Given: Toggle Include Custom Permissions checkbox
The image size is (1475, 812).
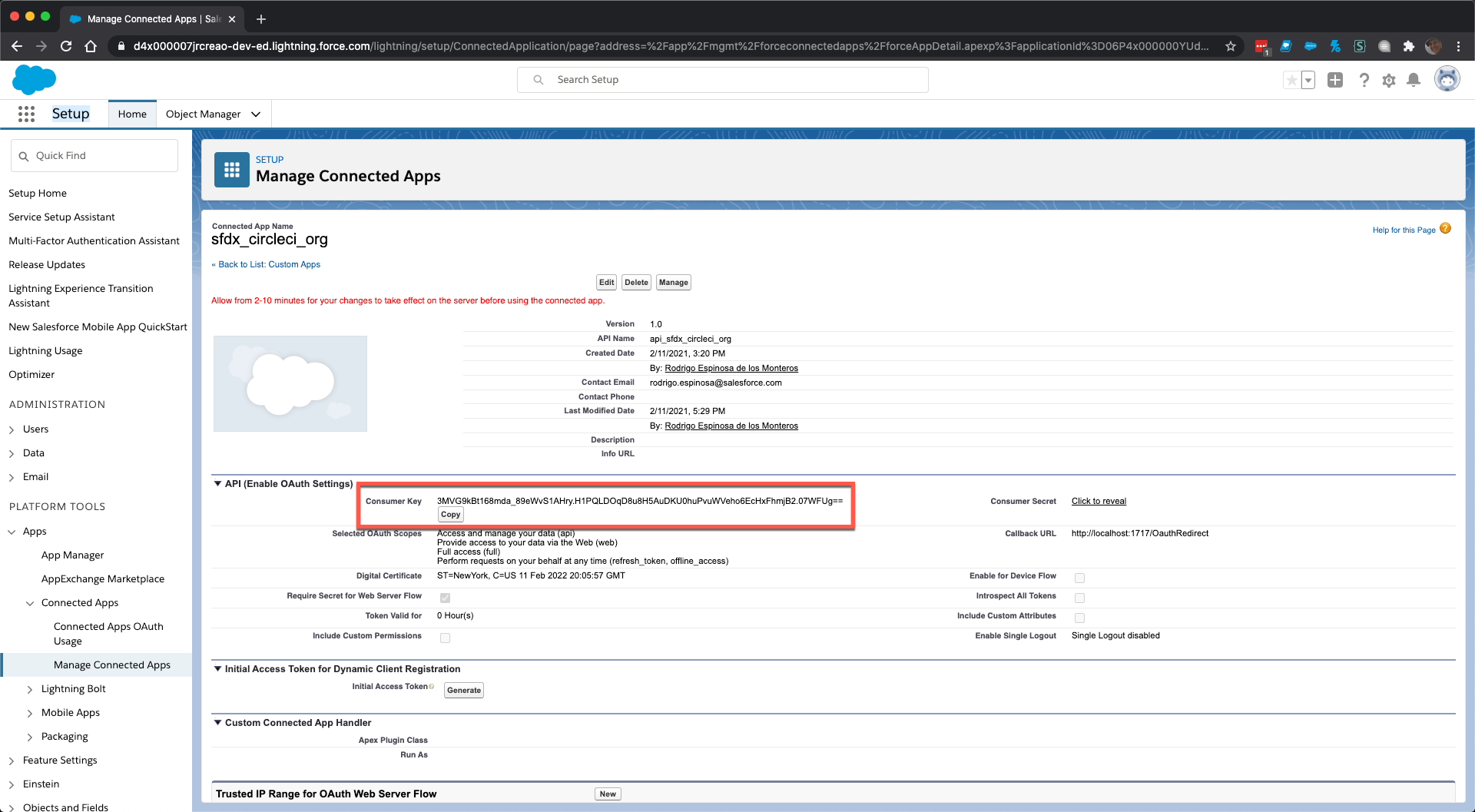Looking at the screenshot, I should click(445, 638).
